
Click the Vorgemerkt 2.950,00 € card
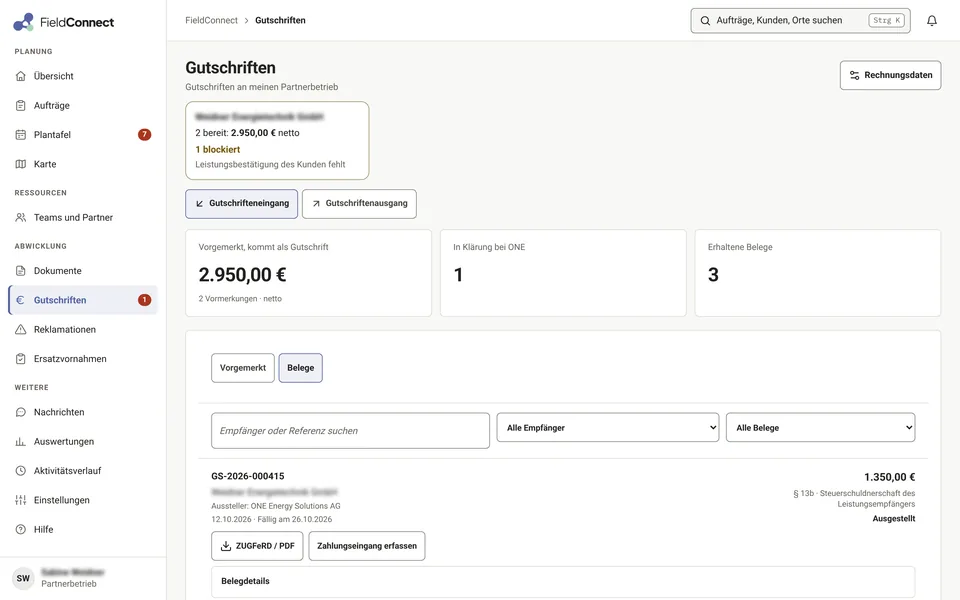pyautogui.click(x=309, y=273)
